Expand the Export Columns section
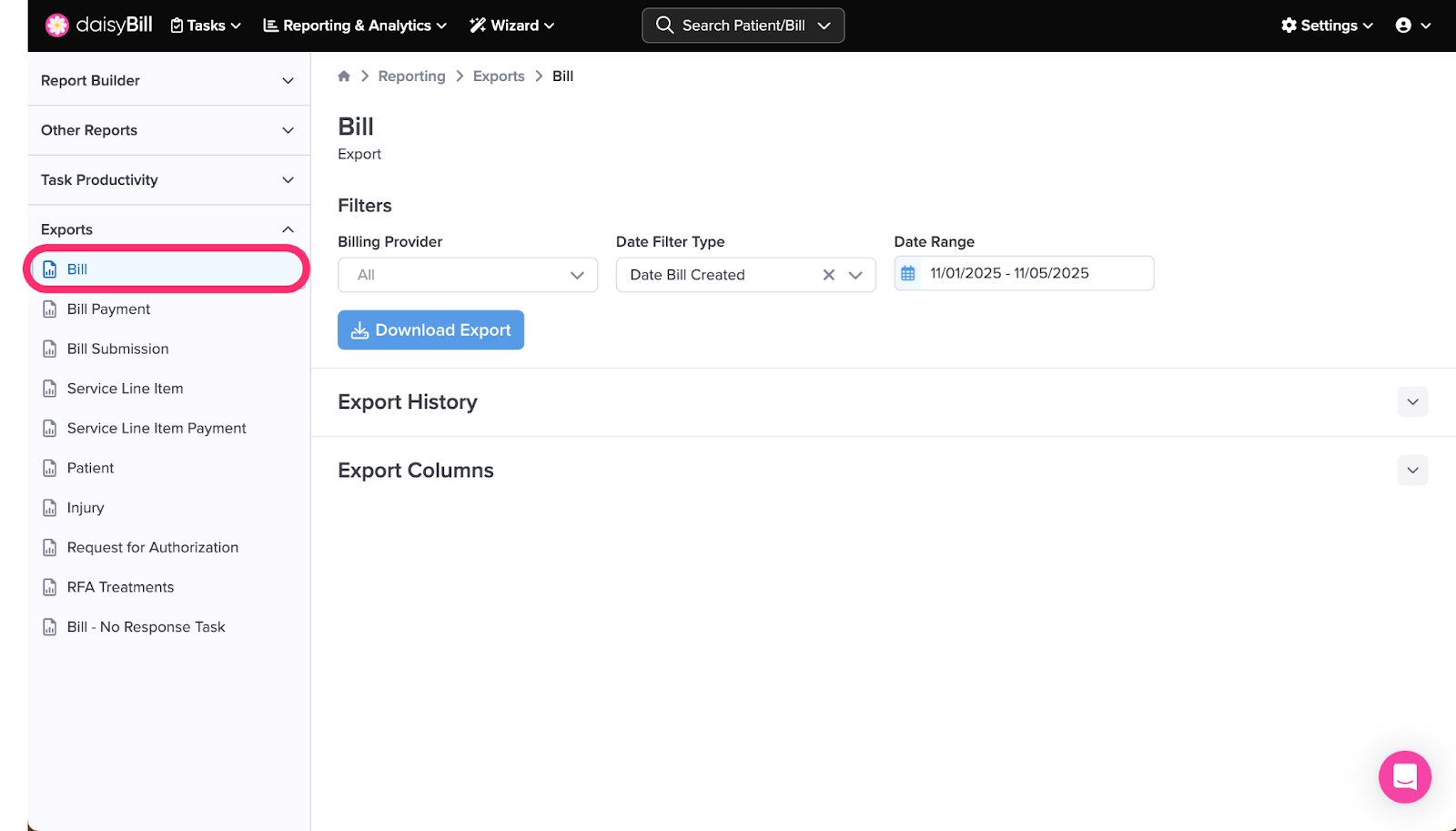 coord(1412,471)
